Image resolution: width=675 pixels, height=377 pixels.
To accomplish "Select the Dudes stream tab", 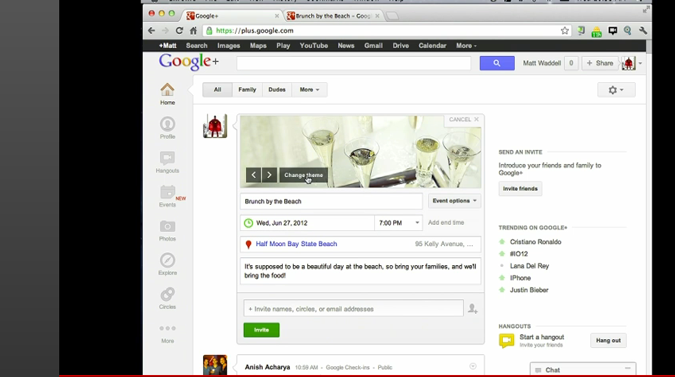I will pyautogui.click(x=277, y=90).
